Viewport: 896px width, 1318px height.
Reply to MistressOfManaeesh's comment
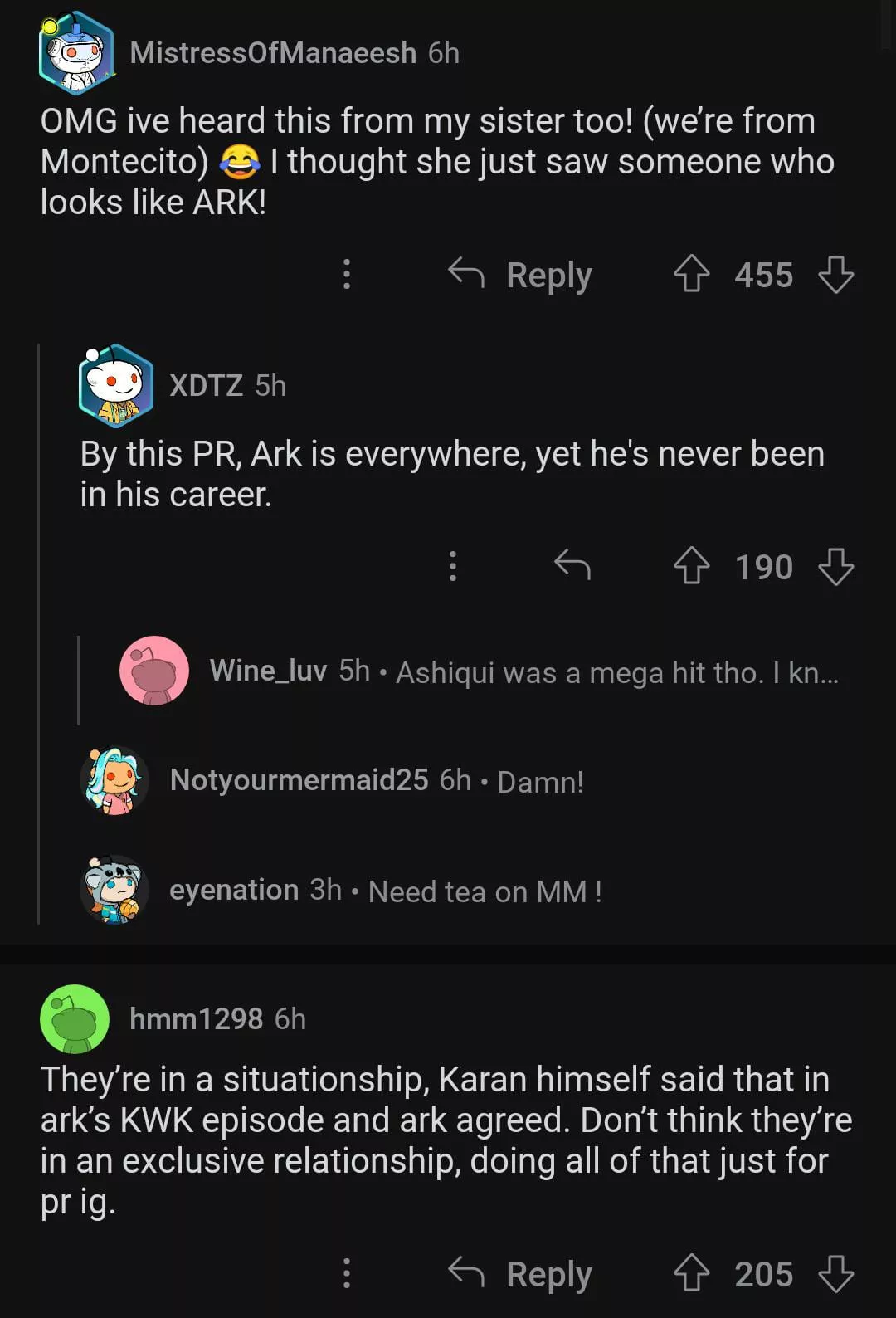pyautogui.click(x=521, y=275)
